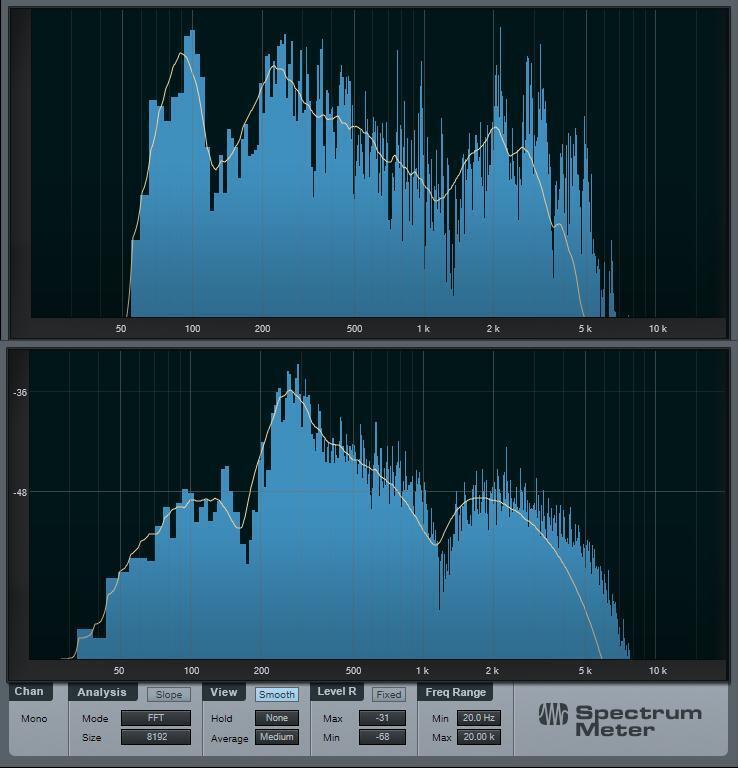Click the 200 label in lower spectrum
Image resolution: width=738 pixels, height=768 pixels.
pyautogui.click(x=262, y=671)
